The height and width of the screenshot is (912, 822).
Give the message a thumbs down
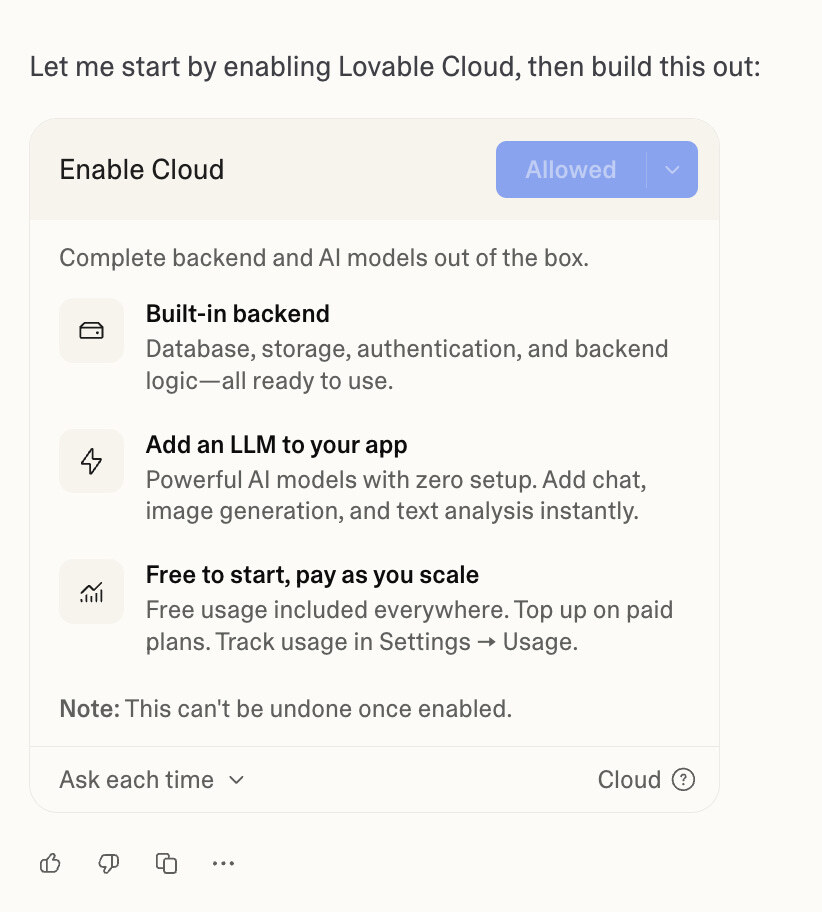pyautogui.click(x=108, y=862)
